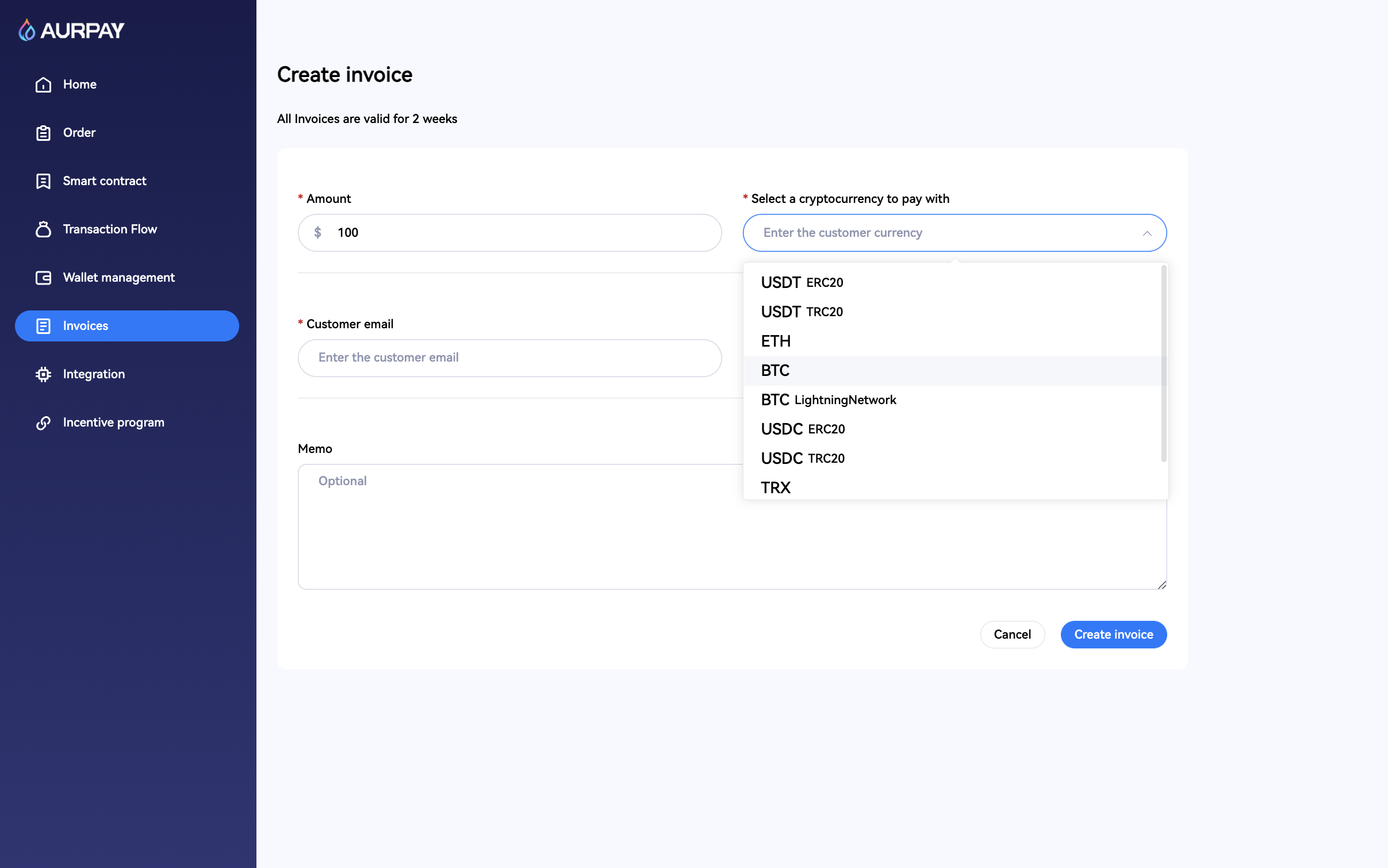This screenshot has width=1388, height=868.
Task: Go to Wallet management page
Action: [x=118, y=278]
